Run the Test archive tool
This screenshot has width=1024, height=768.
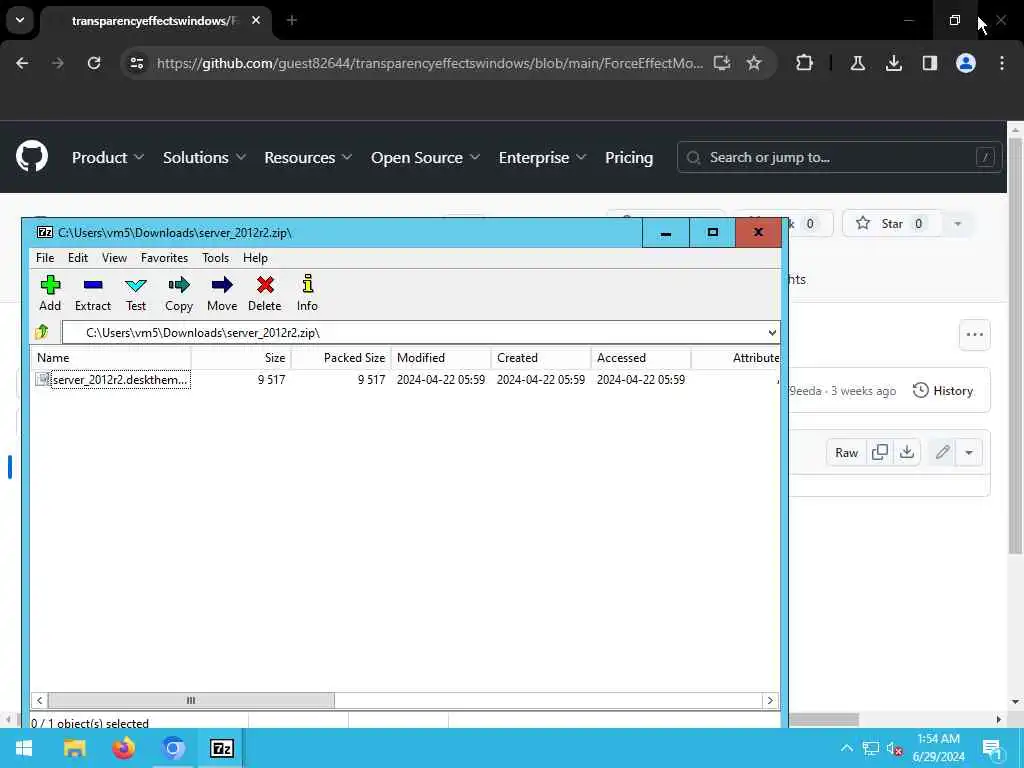tap(136, 293)
